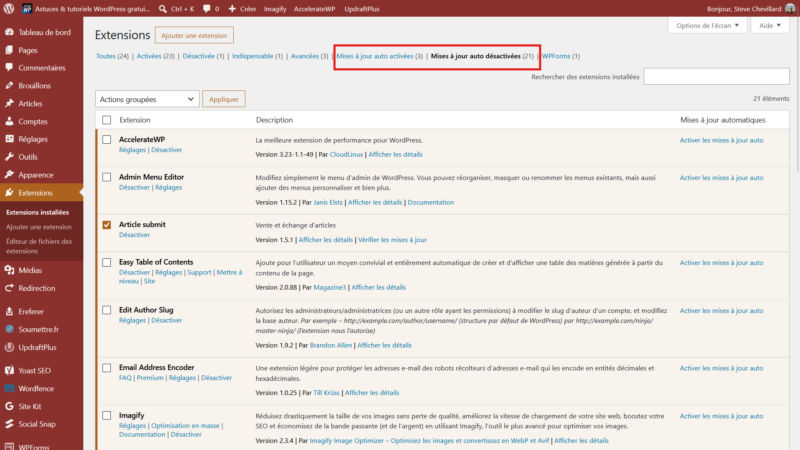Screen dimensions: 800x450
Task: Open the Actions groupées dropdown
Action: point(147,99)
